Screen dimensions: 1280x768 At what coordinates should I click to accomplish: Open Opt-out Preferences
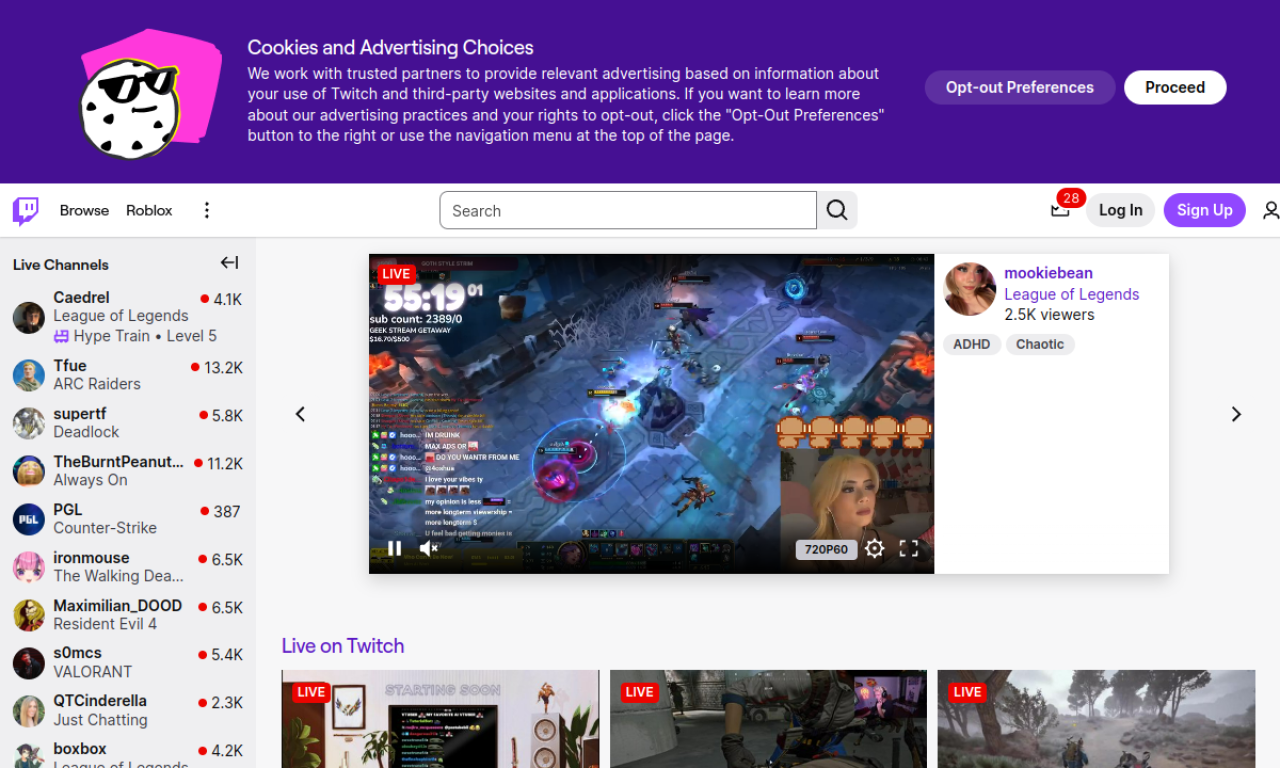(x=1019, y=87)
